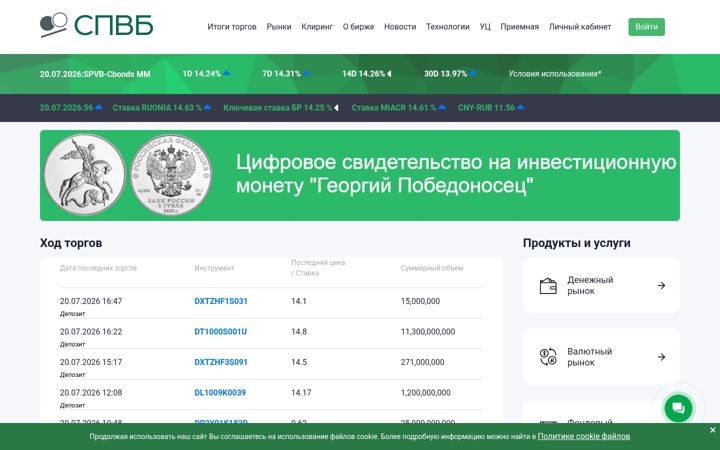Click the CNY-RUB 11.56 ticker
The width and height of the screenshot is (720, 450).
tap(486, 107)
